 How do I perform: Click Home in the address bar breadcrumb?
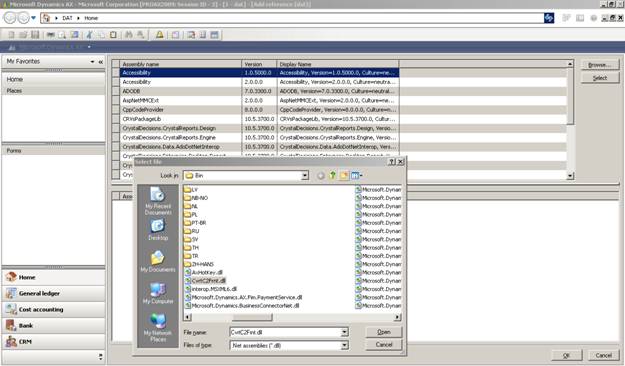[91, 18]
